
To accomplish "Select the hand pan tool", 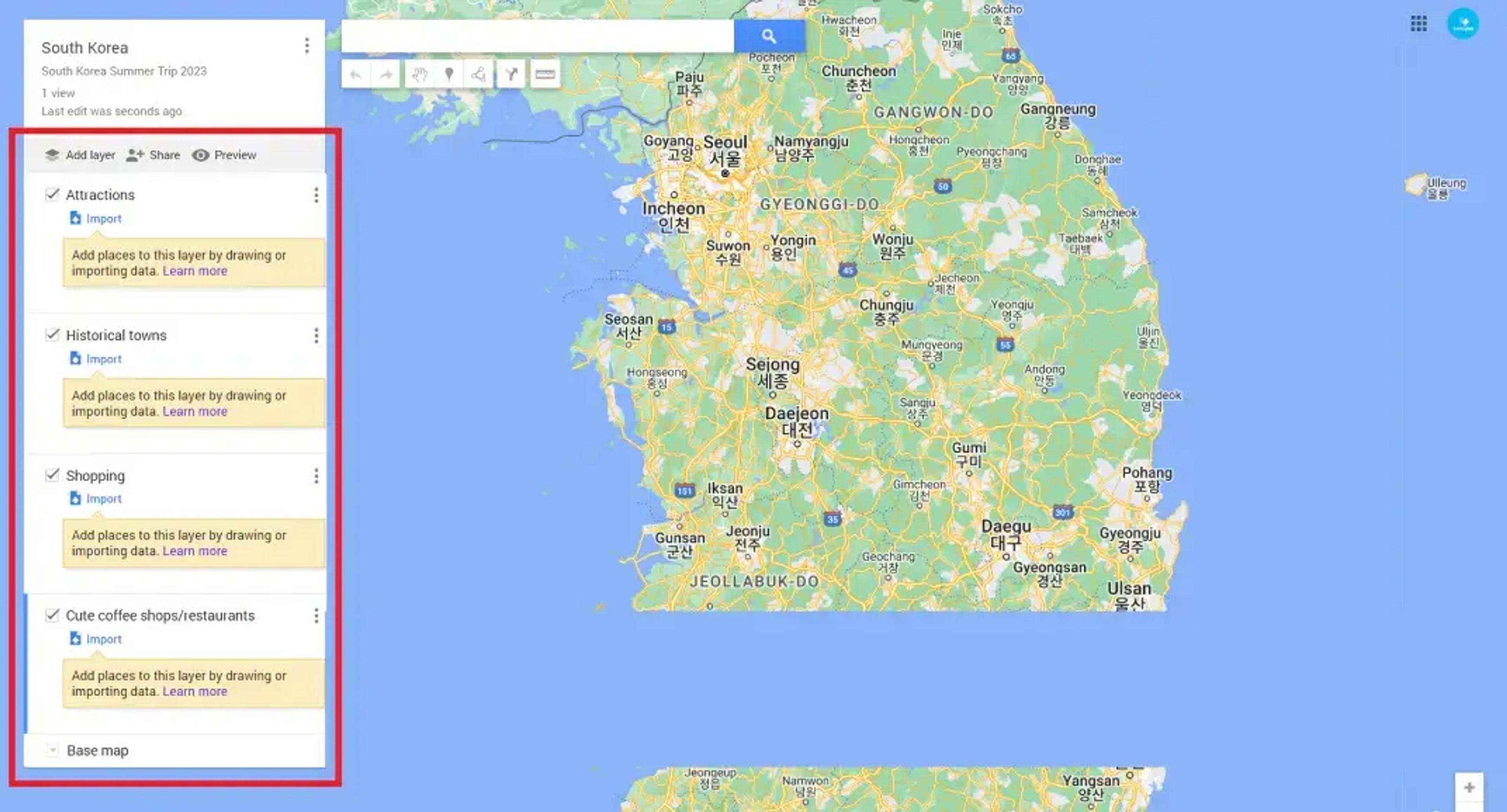I will tap(420, 74).
